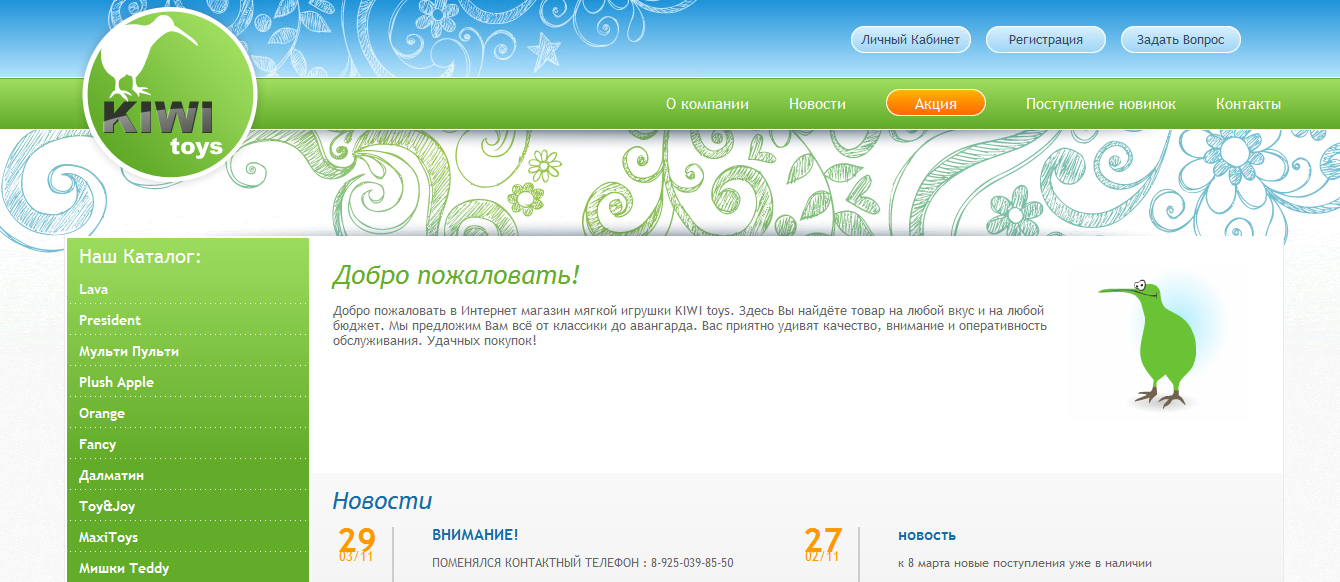Open the О компании page
1340x582 pixels.
pyautogui.click(x=707, y=102)
